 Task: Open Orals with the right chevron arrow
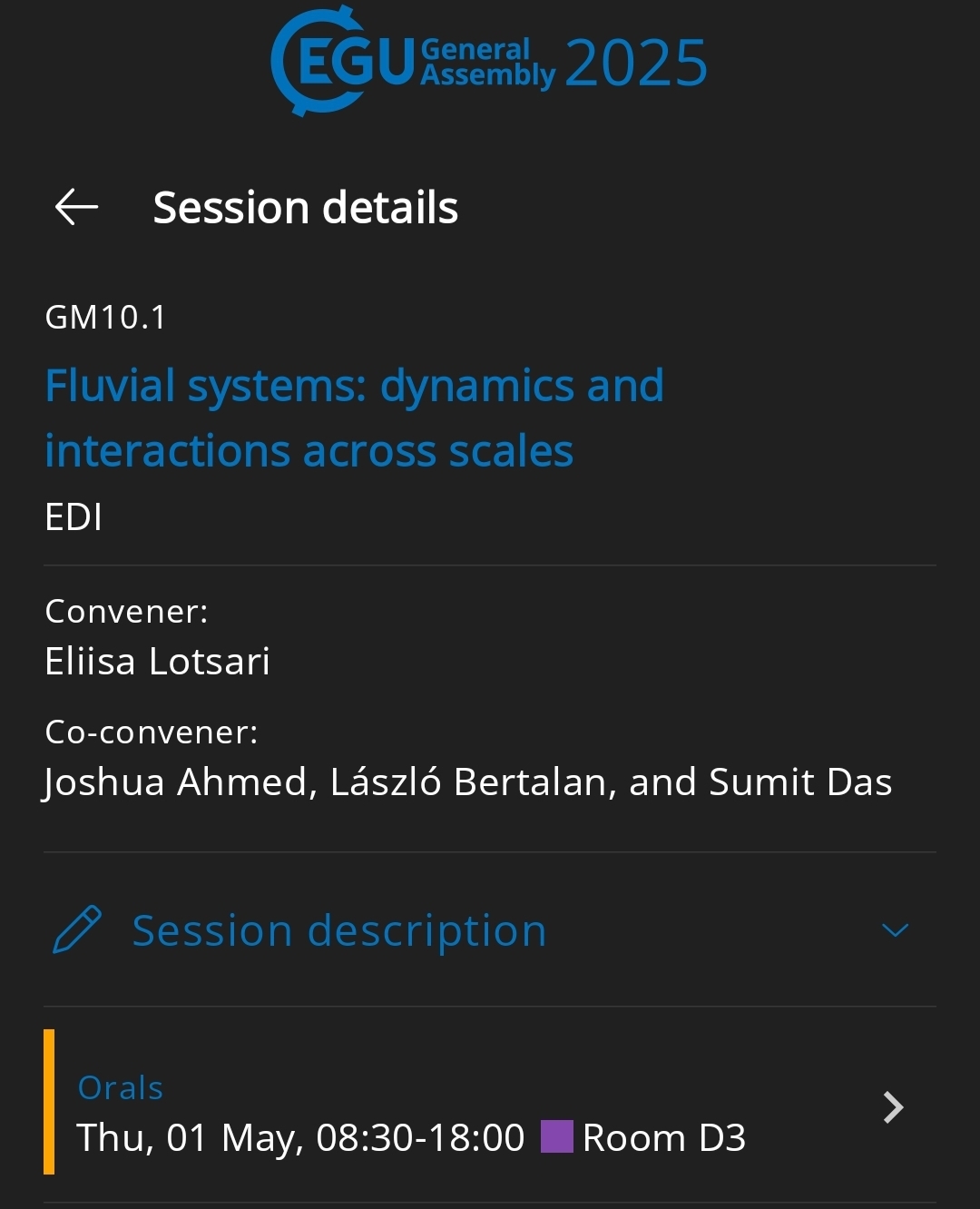[893, 1107]
